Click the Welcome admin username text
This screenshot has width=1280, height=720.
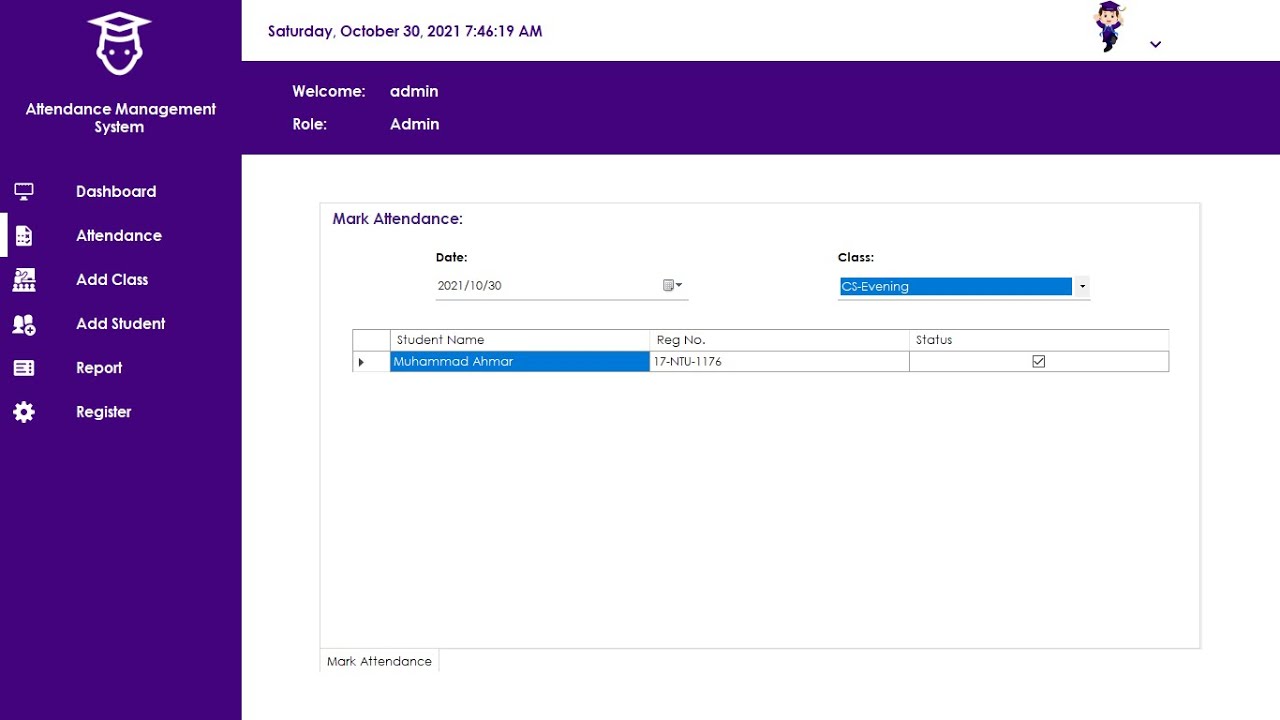coord(414,91)
